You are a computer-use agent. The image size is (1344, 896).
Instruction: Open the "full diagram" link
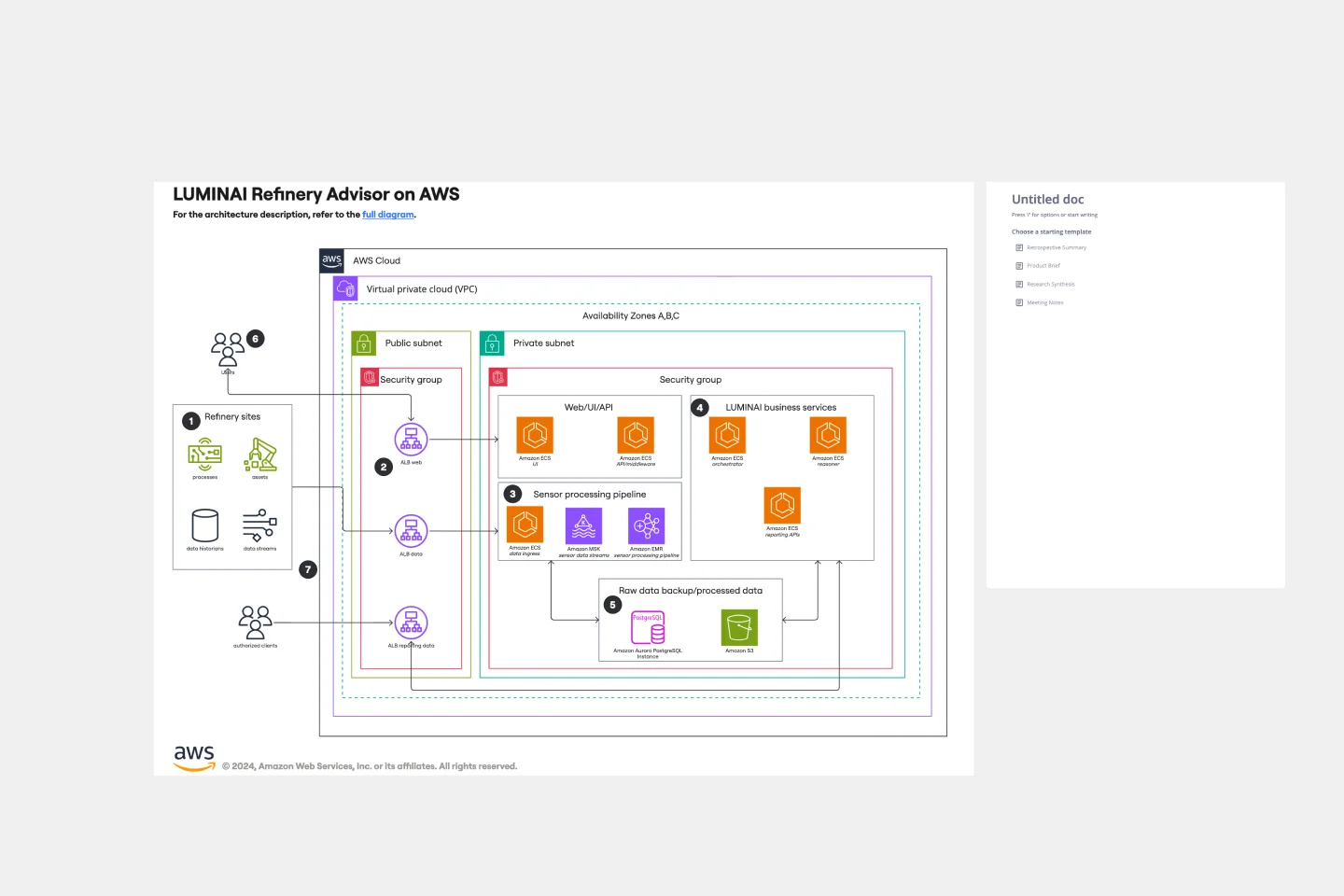(x=388, y=215)
